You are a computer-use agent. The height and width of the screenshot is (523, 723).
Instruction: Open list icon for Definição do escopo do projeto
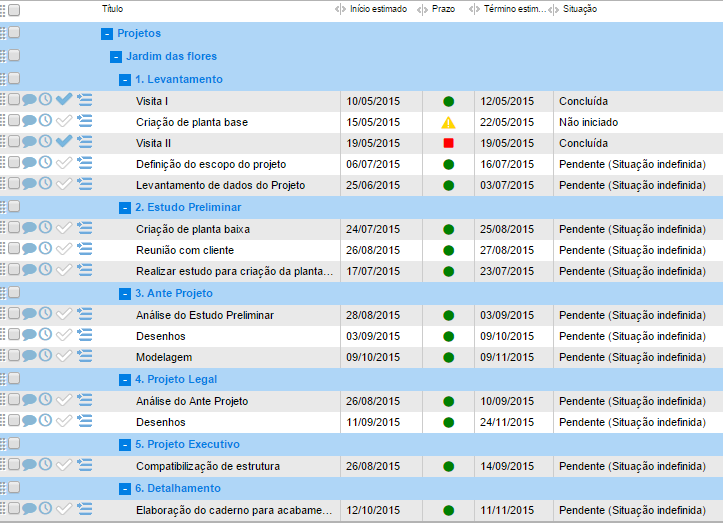tap(84, 163)
